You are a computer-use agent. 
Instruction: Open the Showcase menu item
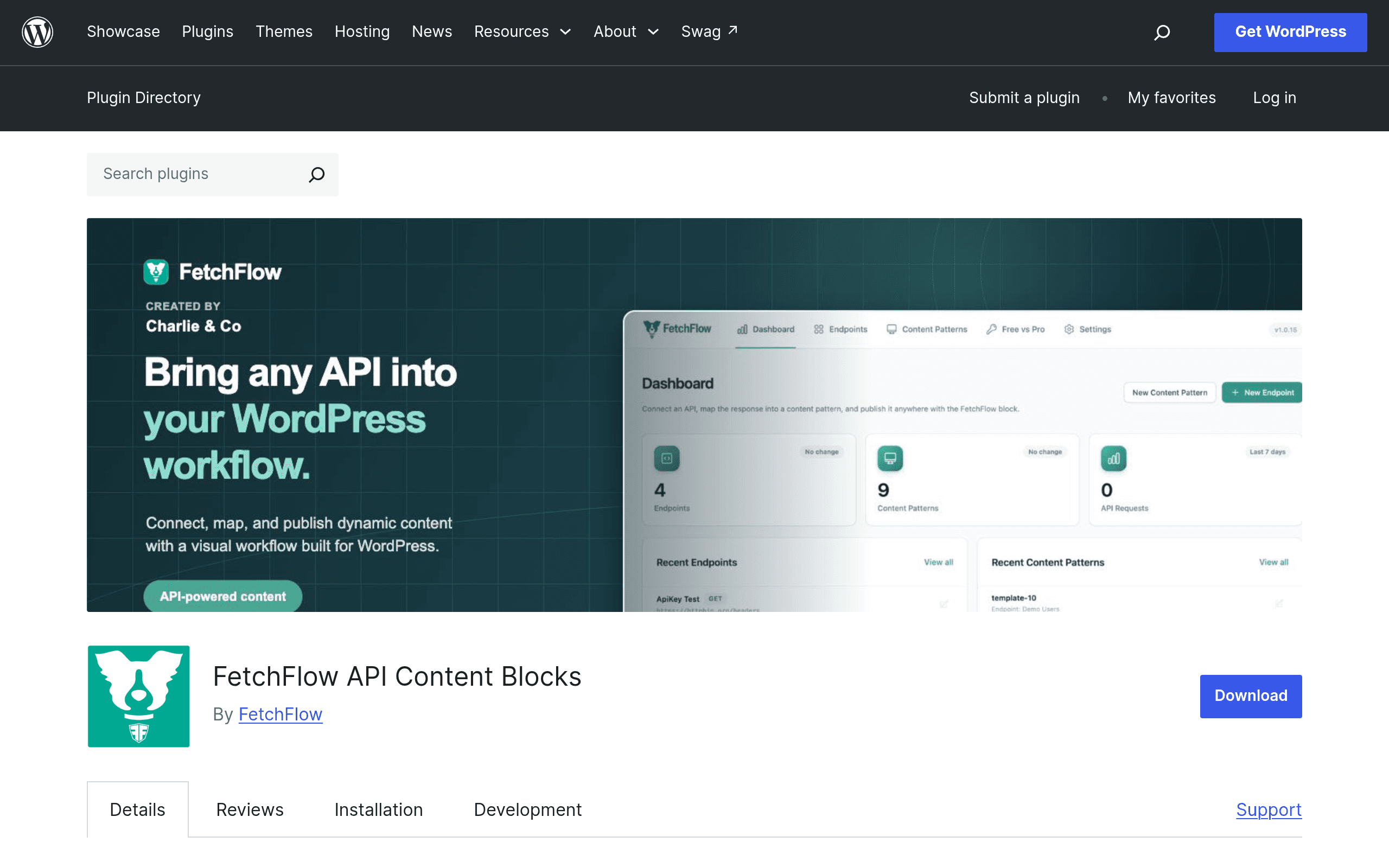pos(123,31)
